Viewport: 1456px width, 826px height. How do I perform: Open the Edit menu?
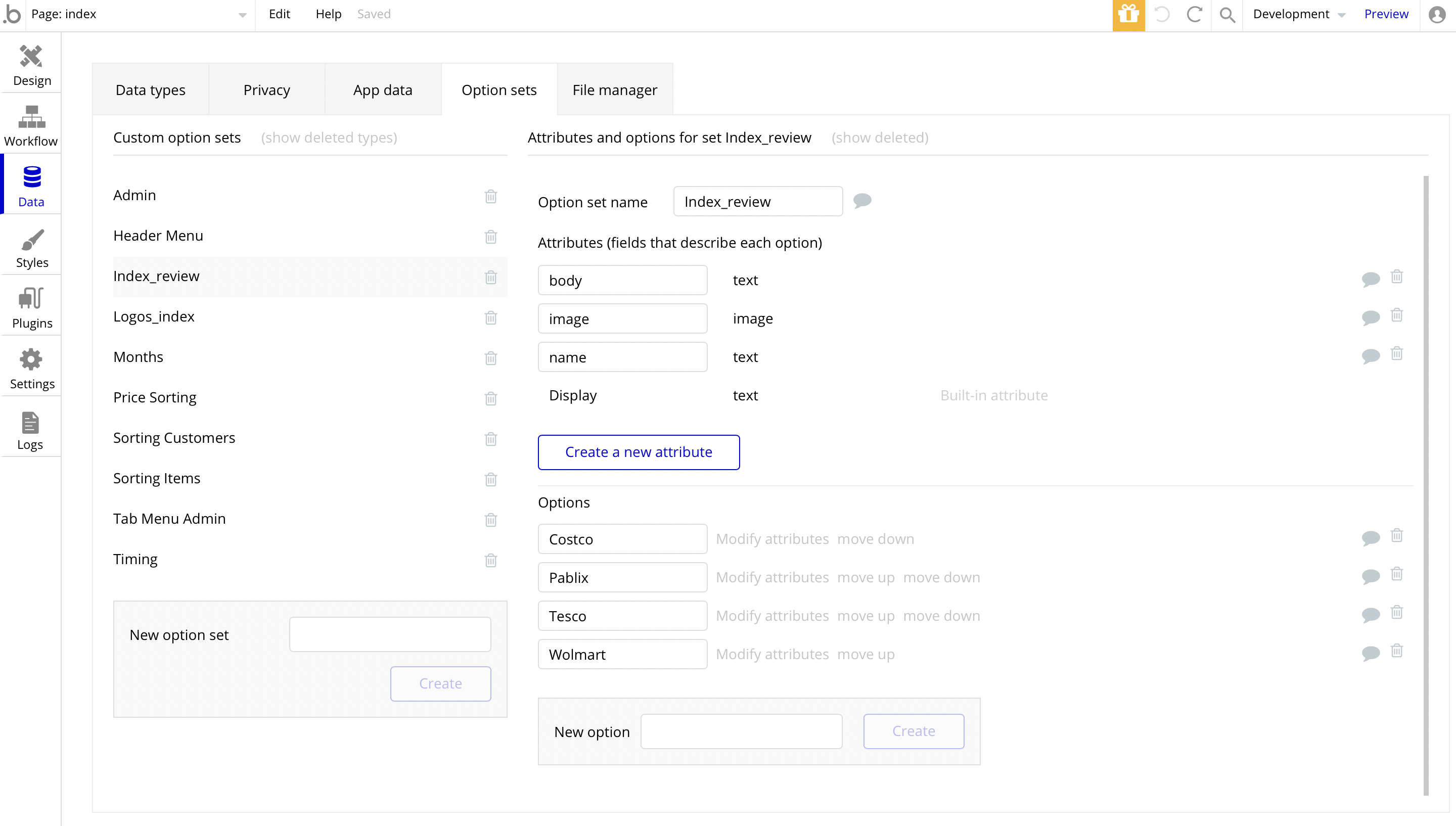click(279, 14)
